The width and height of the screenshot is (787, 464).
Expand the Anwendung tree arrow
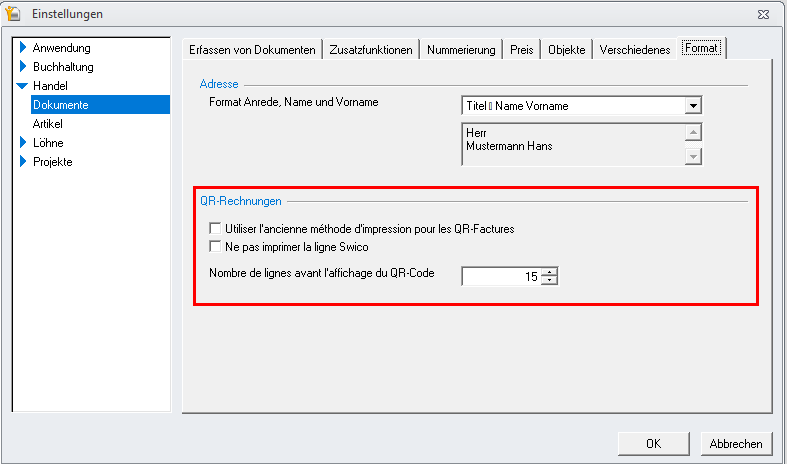point(23,48)
